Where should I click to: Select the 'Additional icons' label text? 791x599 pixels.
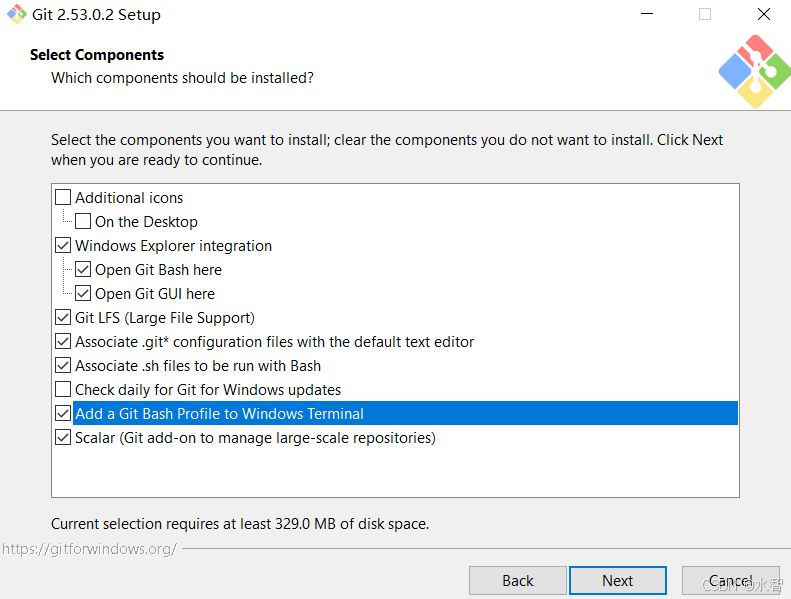pos(129,198)
